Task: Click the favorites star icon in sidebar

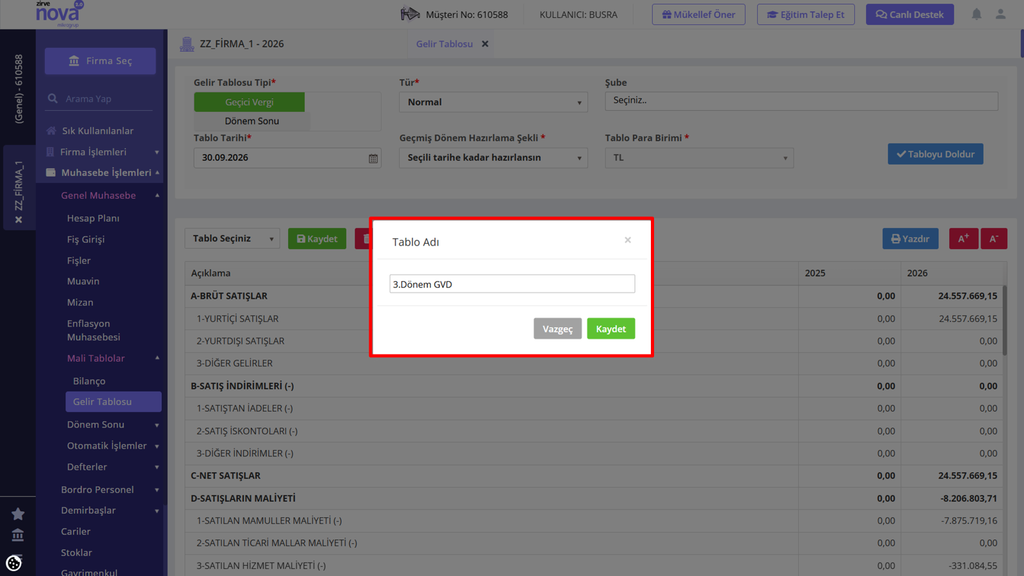Action: point(18,514)
